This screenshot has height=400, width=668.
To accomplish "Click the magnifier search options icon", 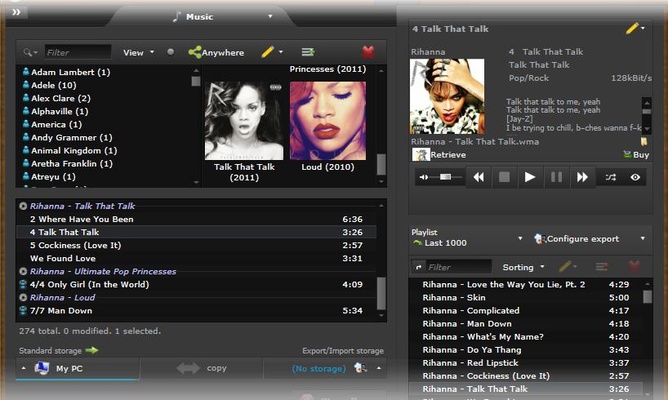I will click(30, 52).
